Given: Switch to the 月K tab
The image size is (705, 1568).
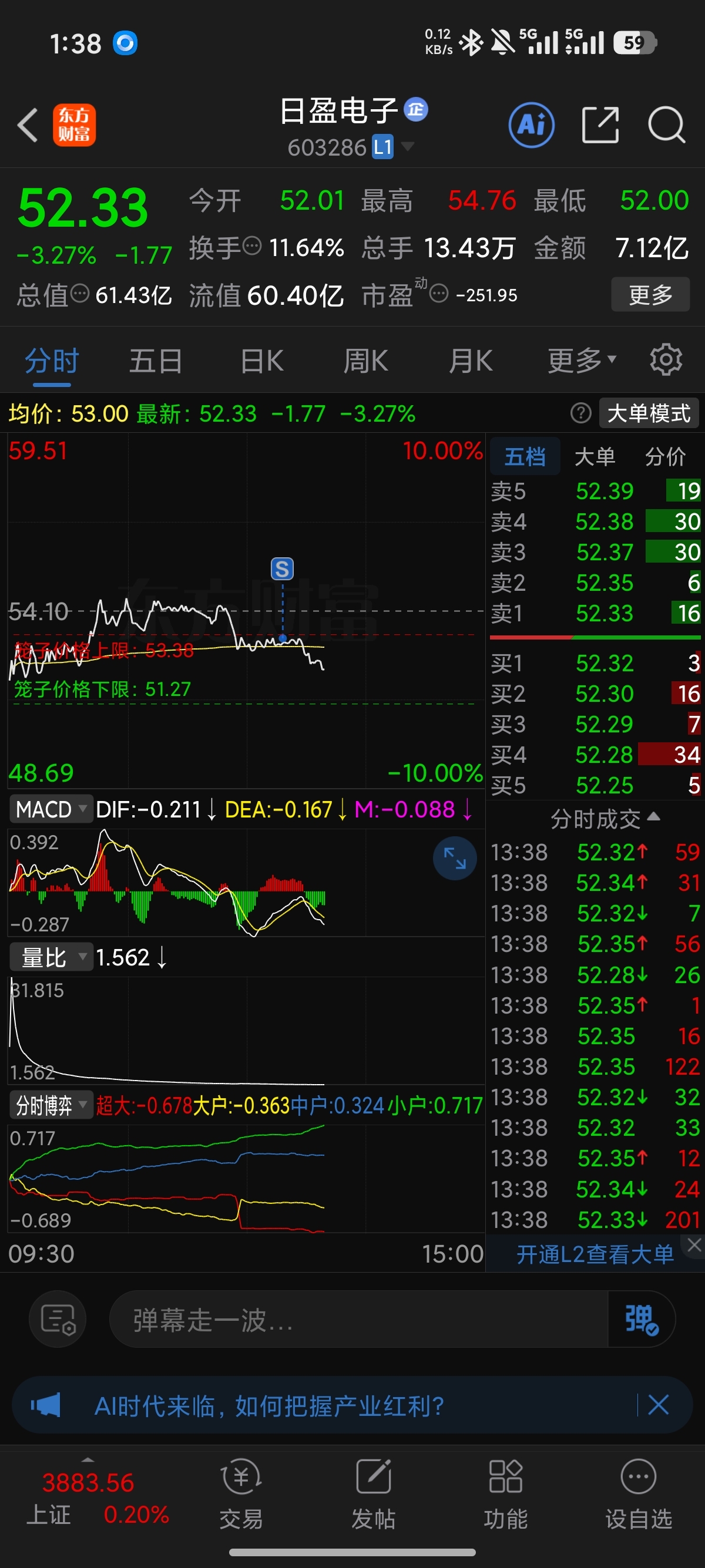Looking at the screenshot, I should pos(471,361).
